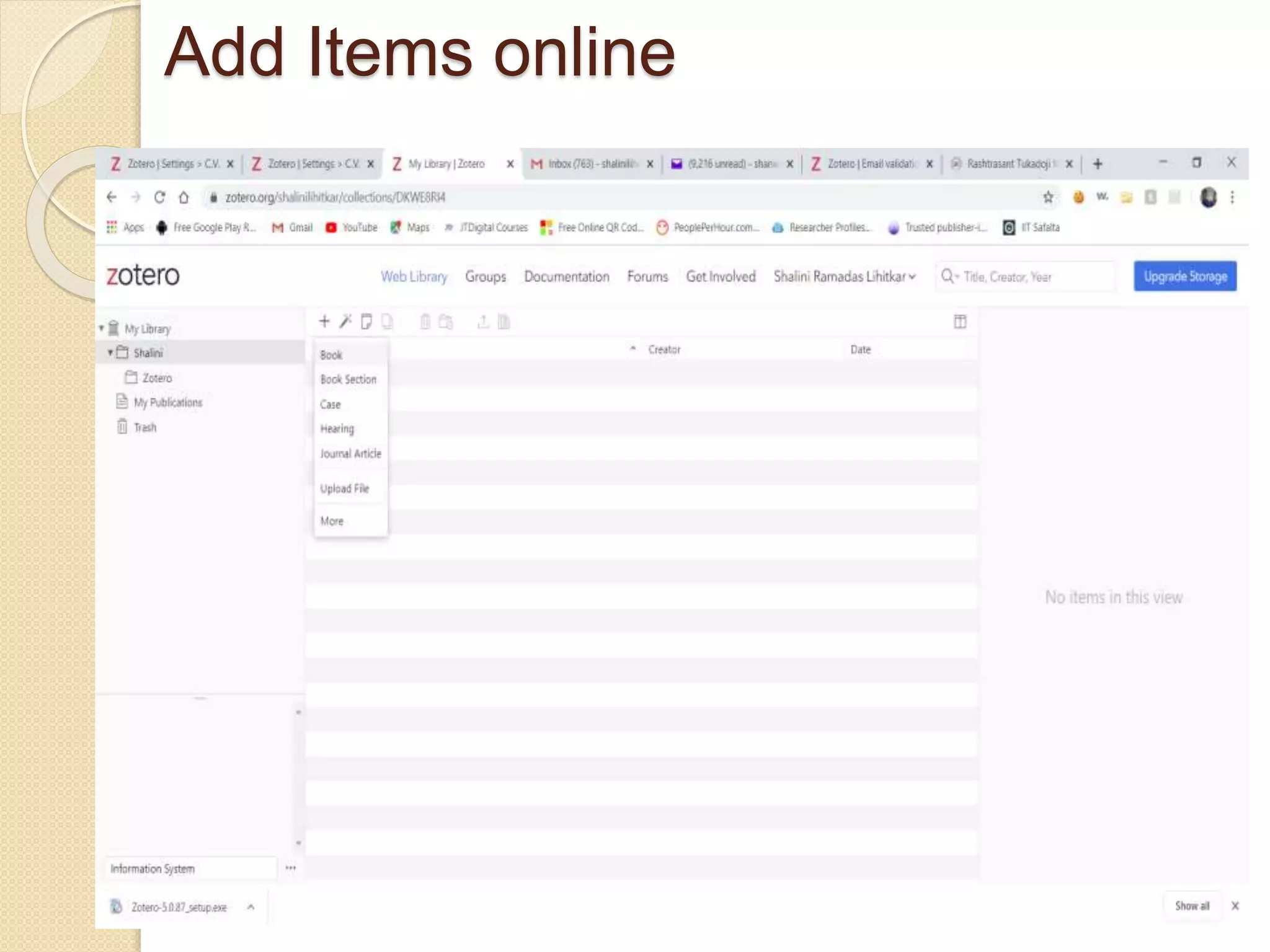Reload the current page

point(159,197)
